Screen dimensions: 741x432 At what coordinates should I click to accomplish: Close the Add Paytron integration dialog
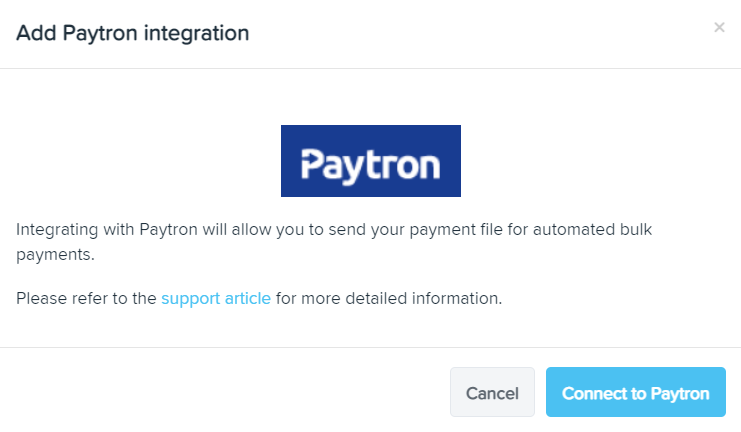(719, 27)
